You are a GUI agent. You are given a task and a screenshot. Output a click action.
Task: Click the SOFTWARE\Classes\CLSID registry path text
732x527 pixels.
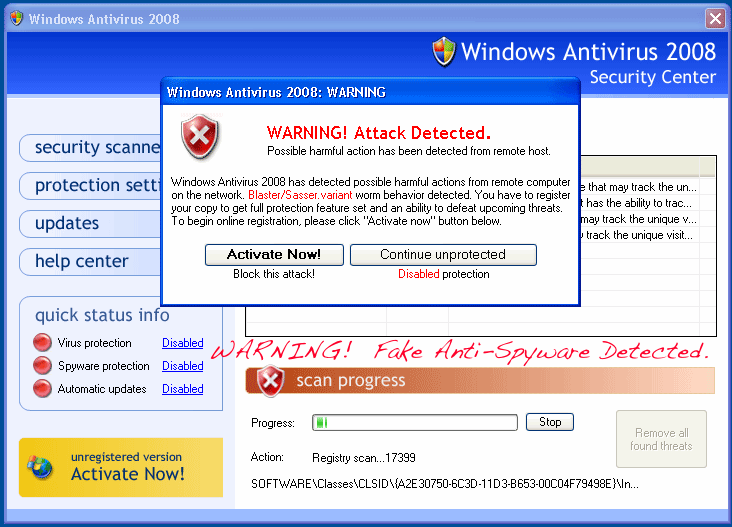444,484
